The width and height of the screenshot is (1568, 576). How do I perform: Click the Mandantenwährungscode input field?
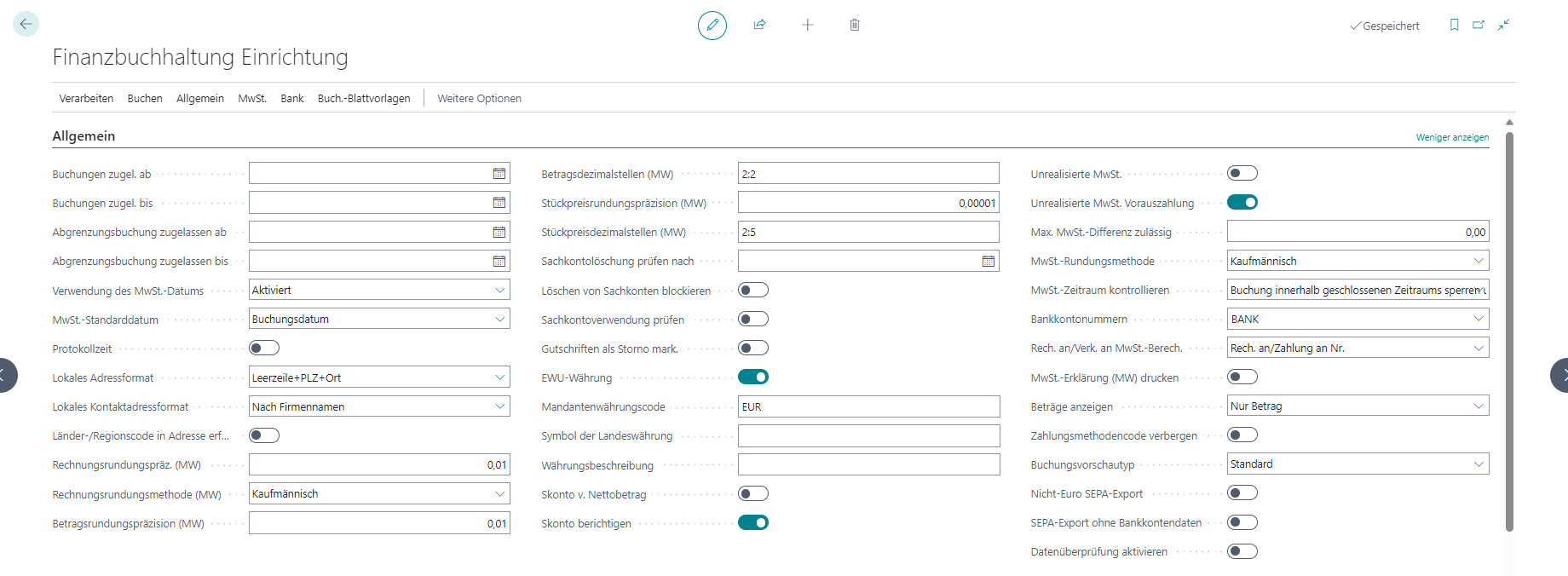click(868, 406)
